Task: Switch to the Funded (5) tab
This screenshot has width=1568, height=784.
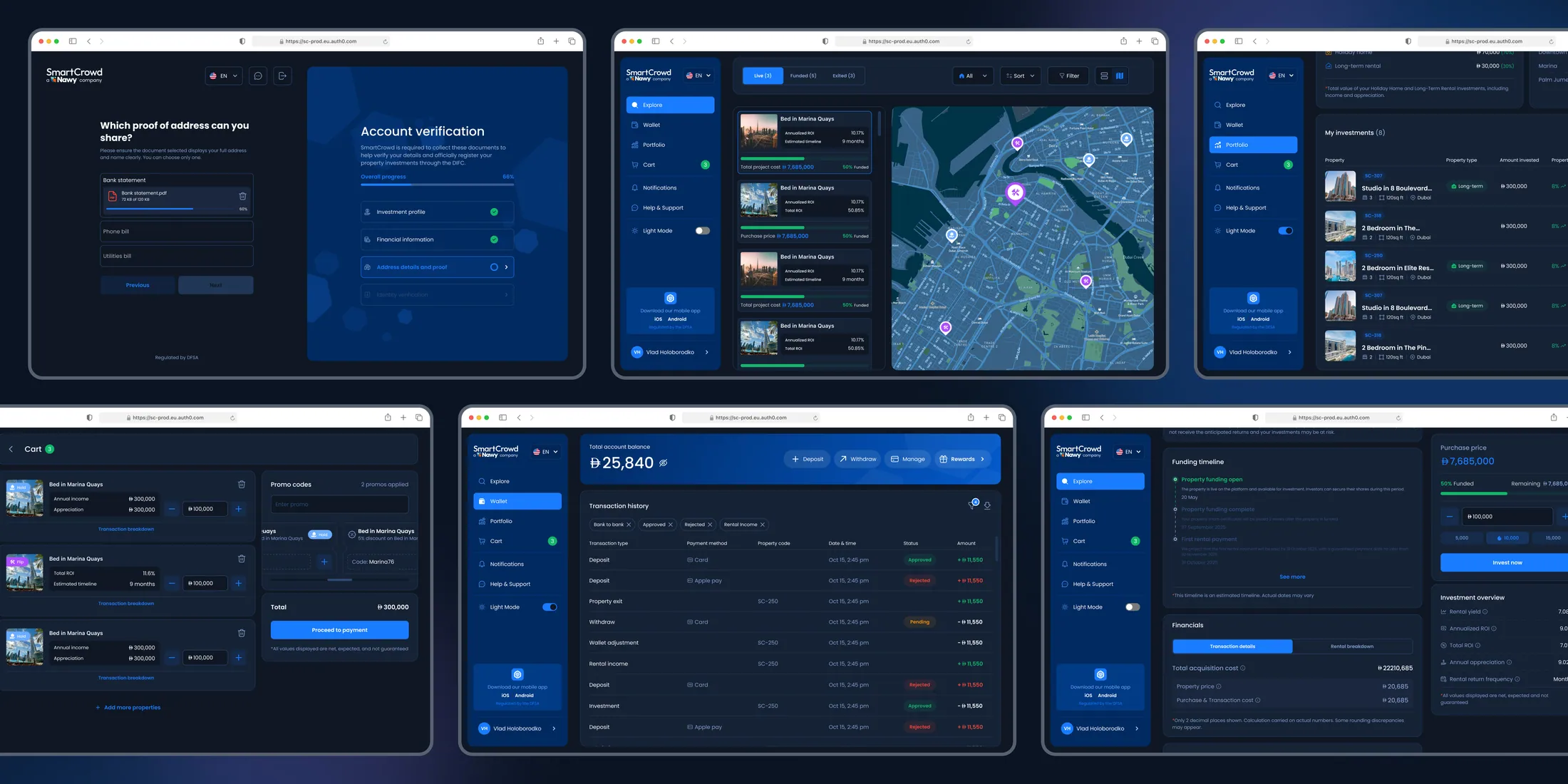Action: point(803,76)
